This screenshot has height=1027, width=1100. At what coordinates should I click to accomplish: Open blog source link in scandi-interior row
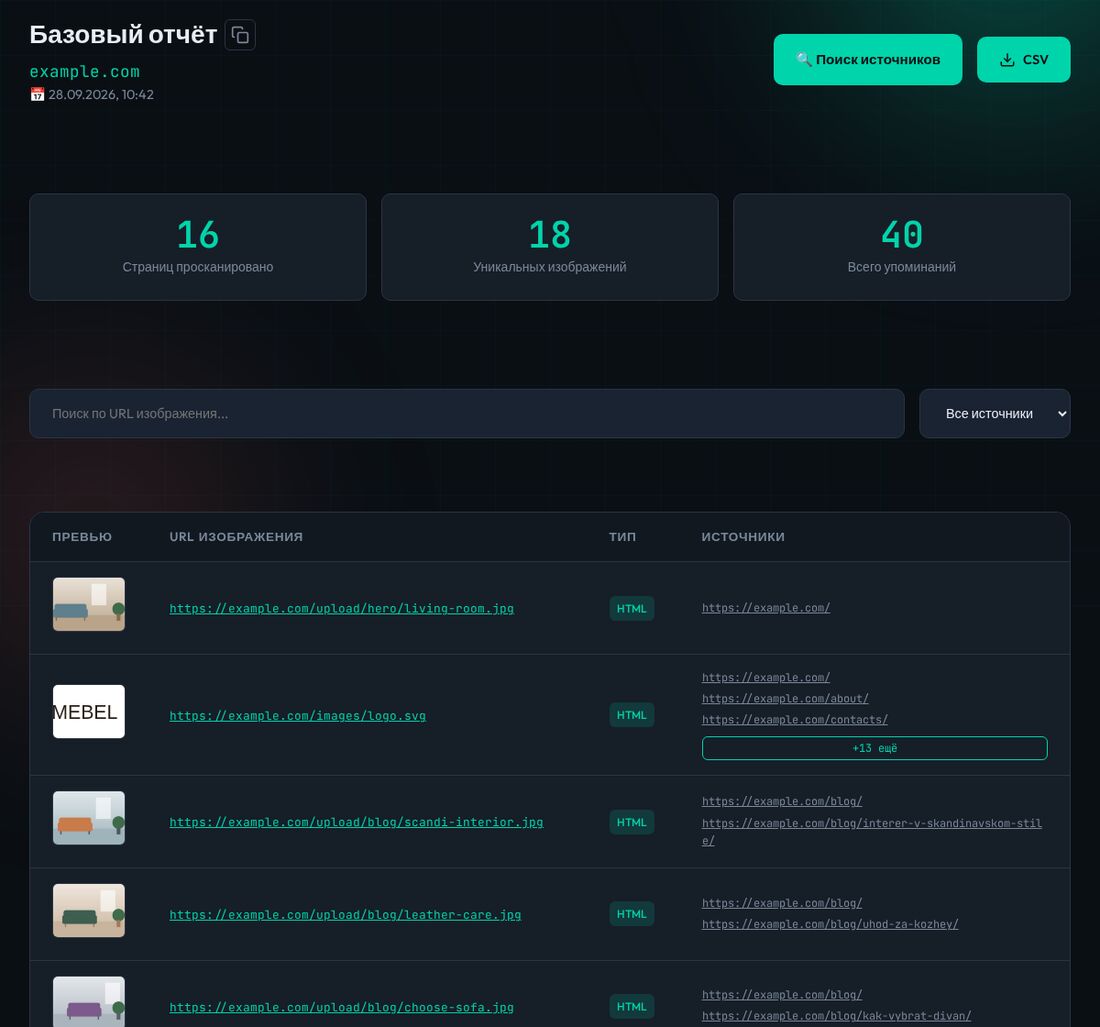pos(782,801)
